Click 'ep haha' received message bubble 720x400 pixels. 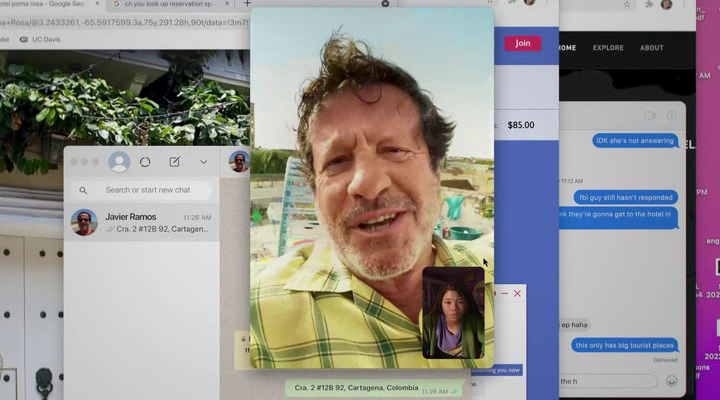[574, 325]
